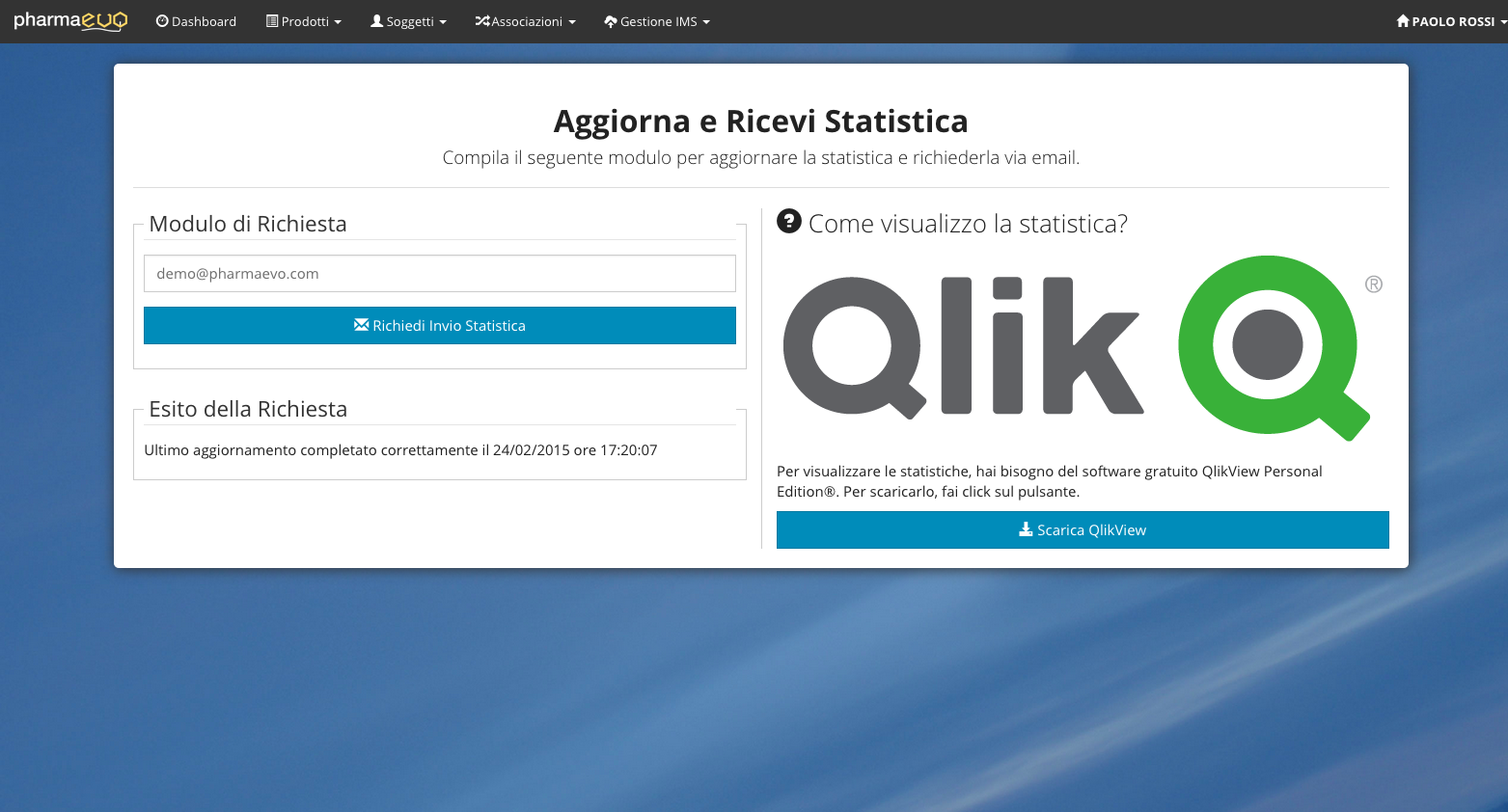Open the Dashboard menu item
The width and height of the screenshot is (1508, 812).
point(196,21)
